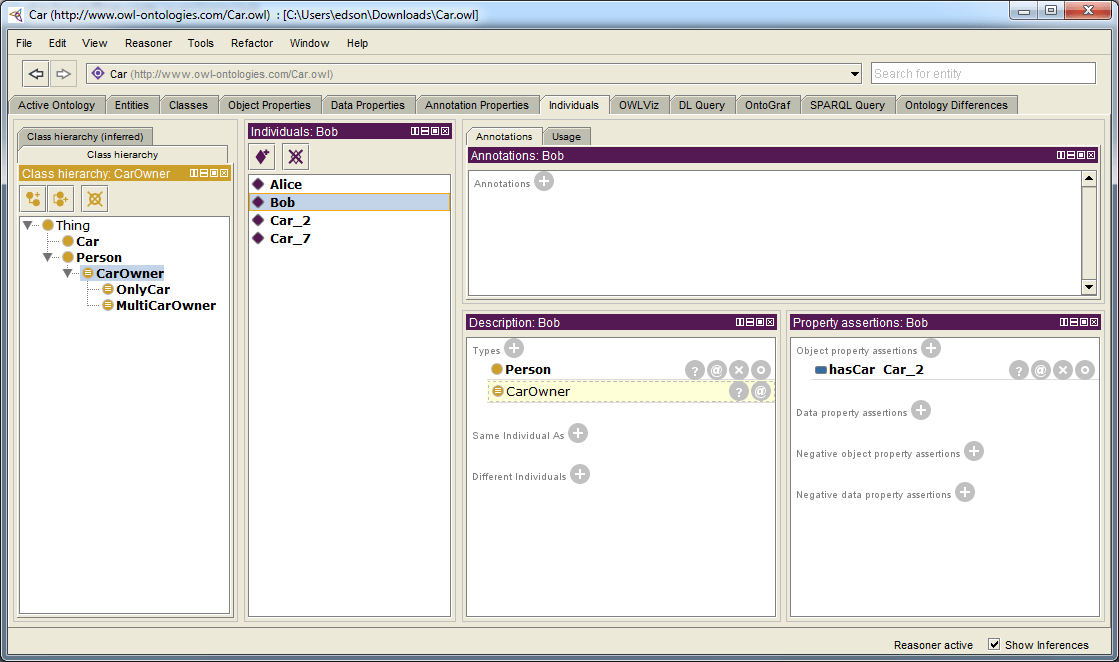This screenshot has width=1119, height=662.
Task: Click in the Search for entity field
Action: tap(983, 73)
